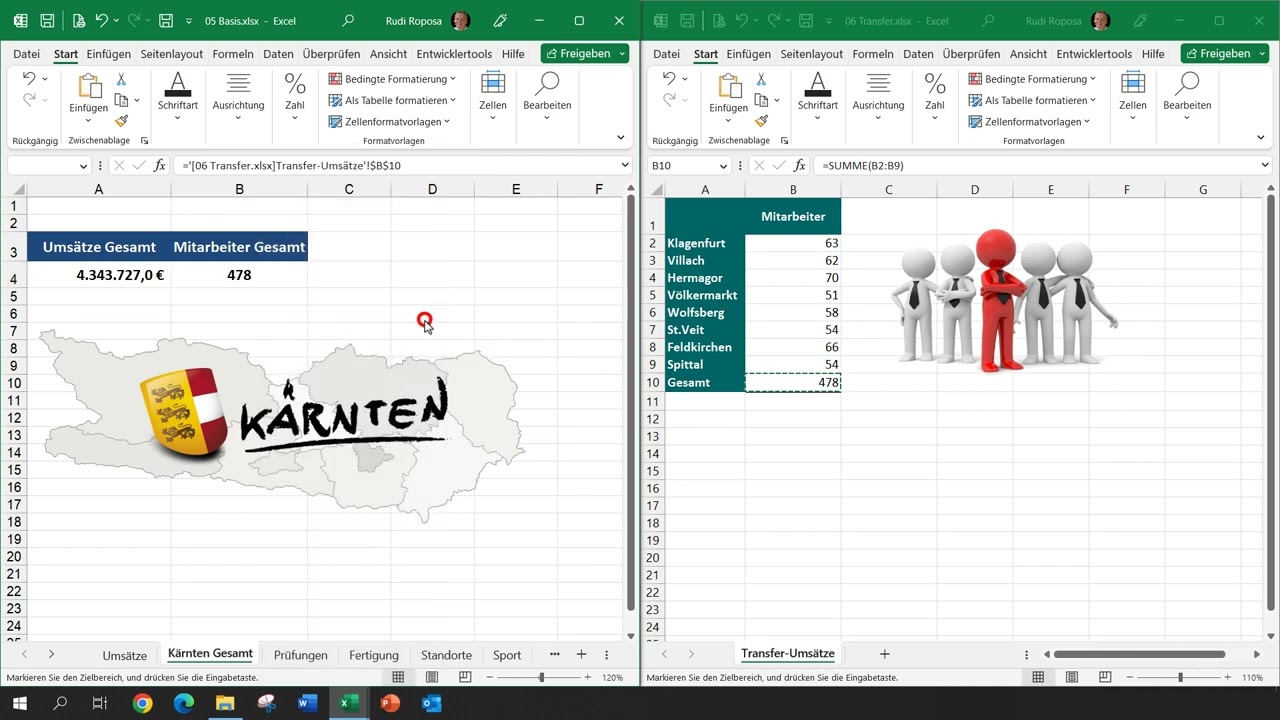Viewport: 1280px width, 720px height.
Task: Switch to Prüfungen sheet tab
Action: point(300,655)
